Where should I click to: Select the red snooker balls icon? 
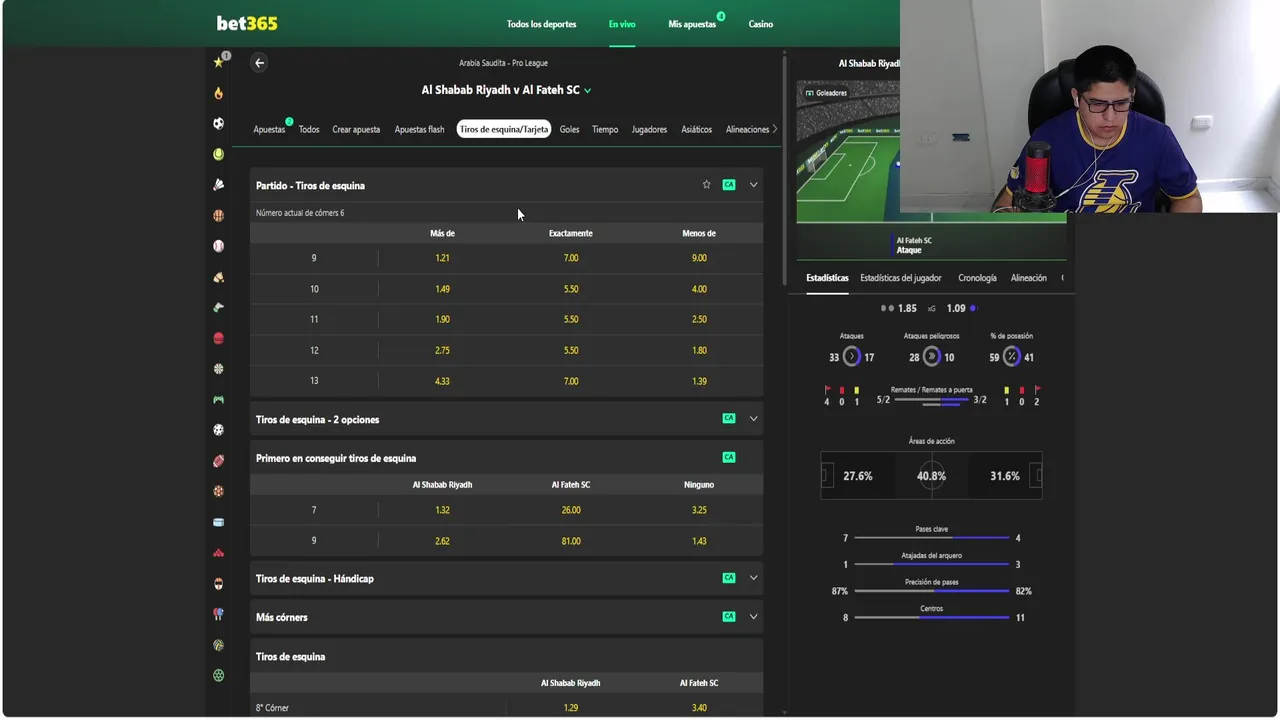point(218,553)
